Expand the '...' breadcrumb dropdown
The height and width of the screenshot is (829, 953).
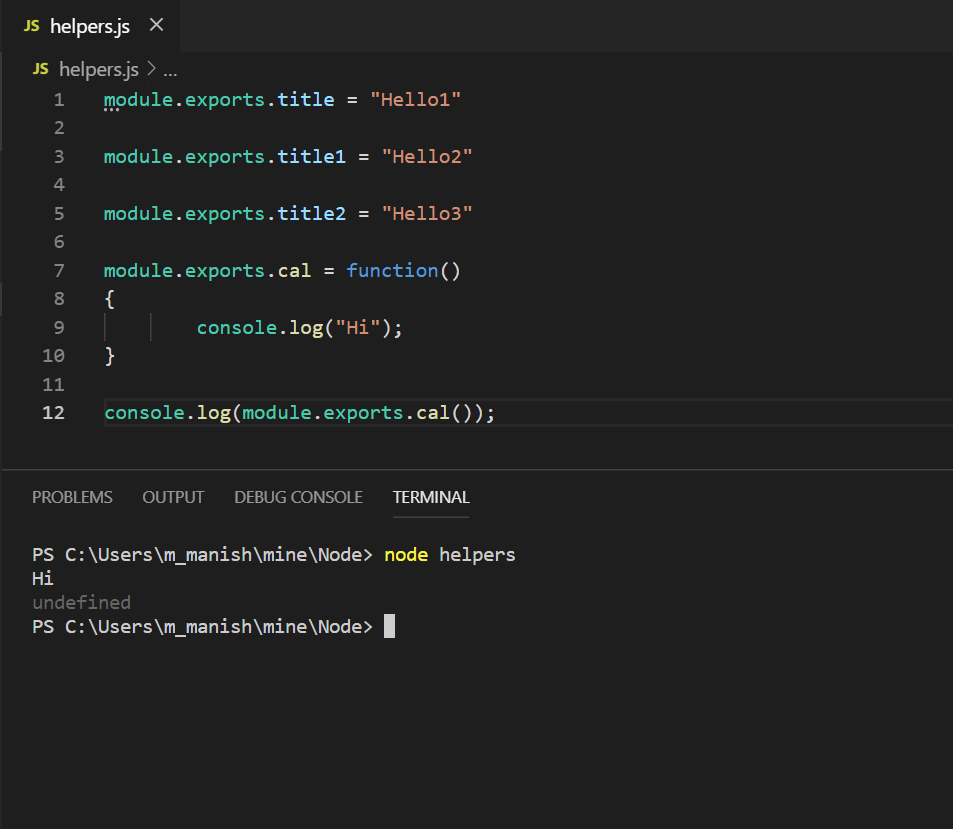169,69
